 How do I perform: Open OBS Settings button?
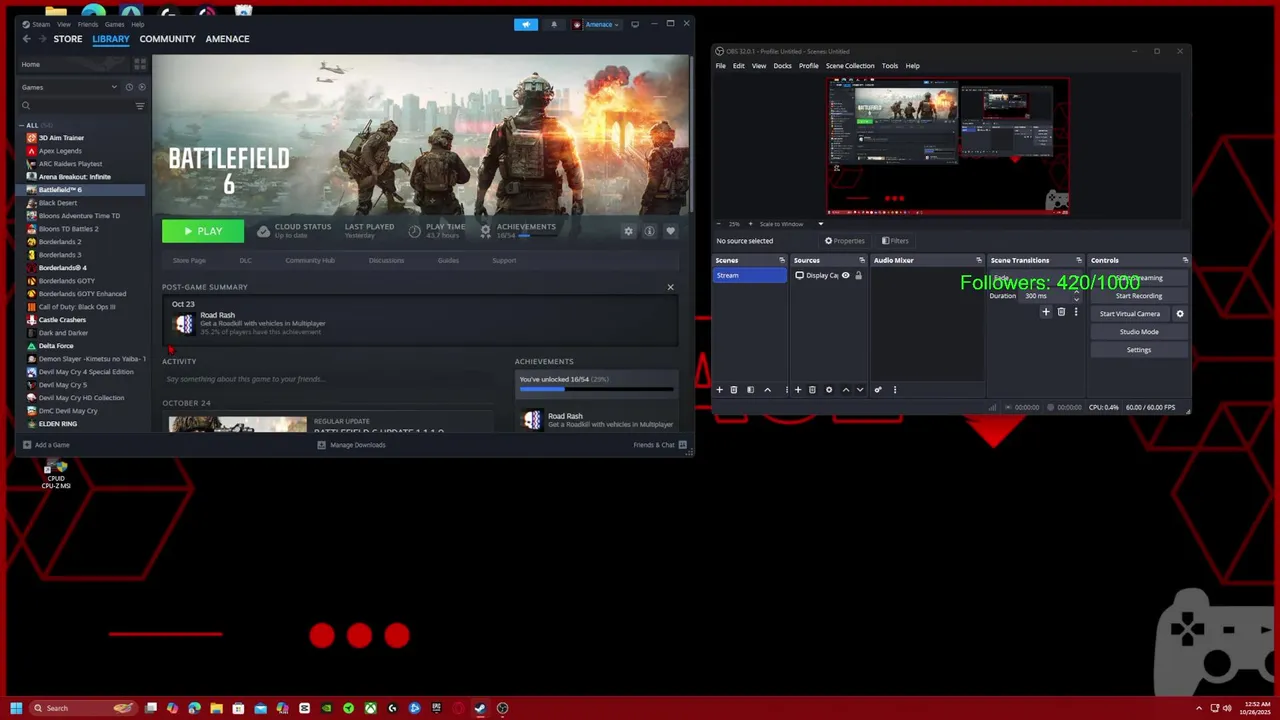[x=1139, y=350]
